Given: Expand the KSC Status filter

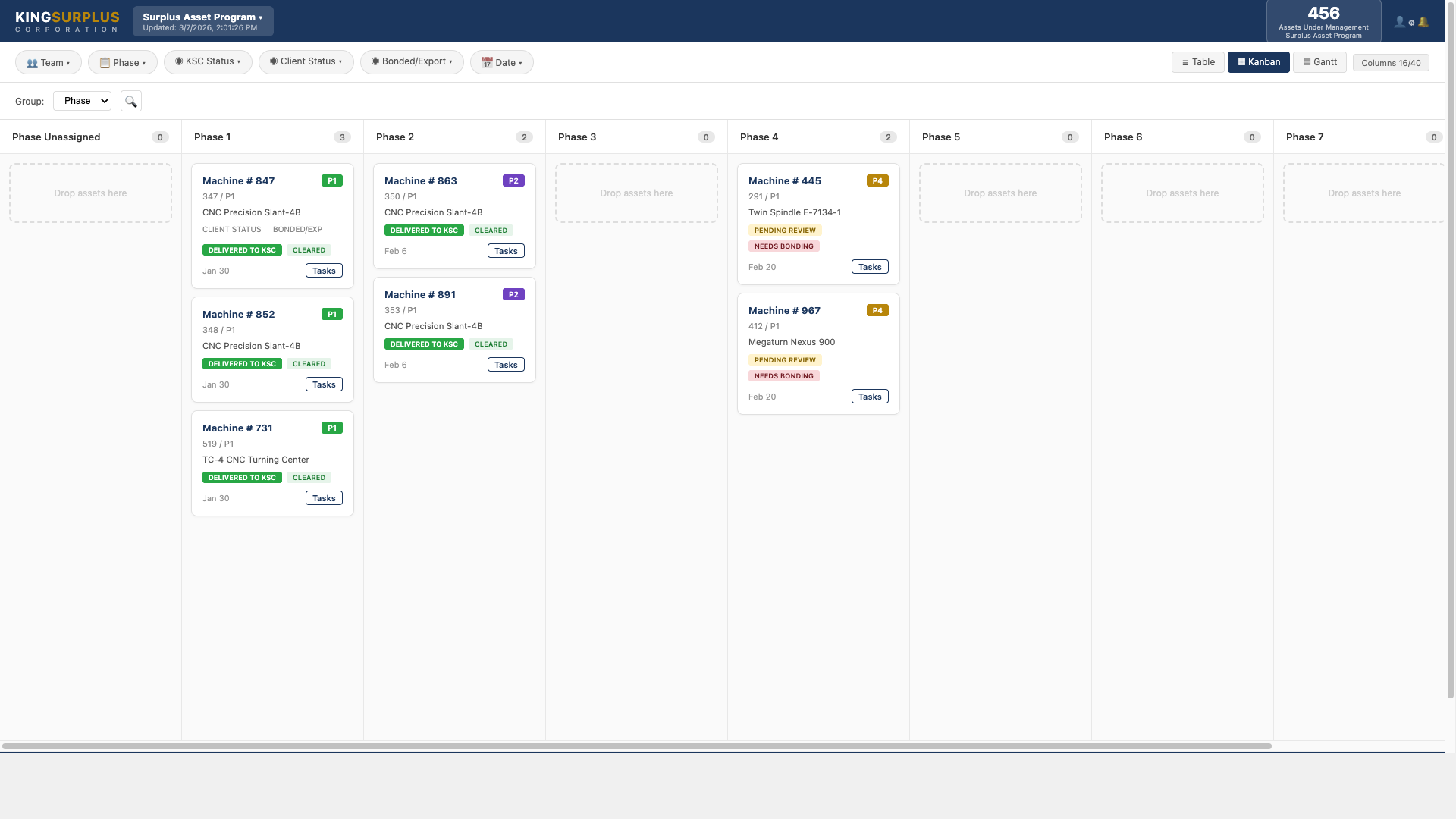Looking at the screenshot, I should [x=208, y=61].
